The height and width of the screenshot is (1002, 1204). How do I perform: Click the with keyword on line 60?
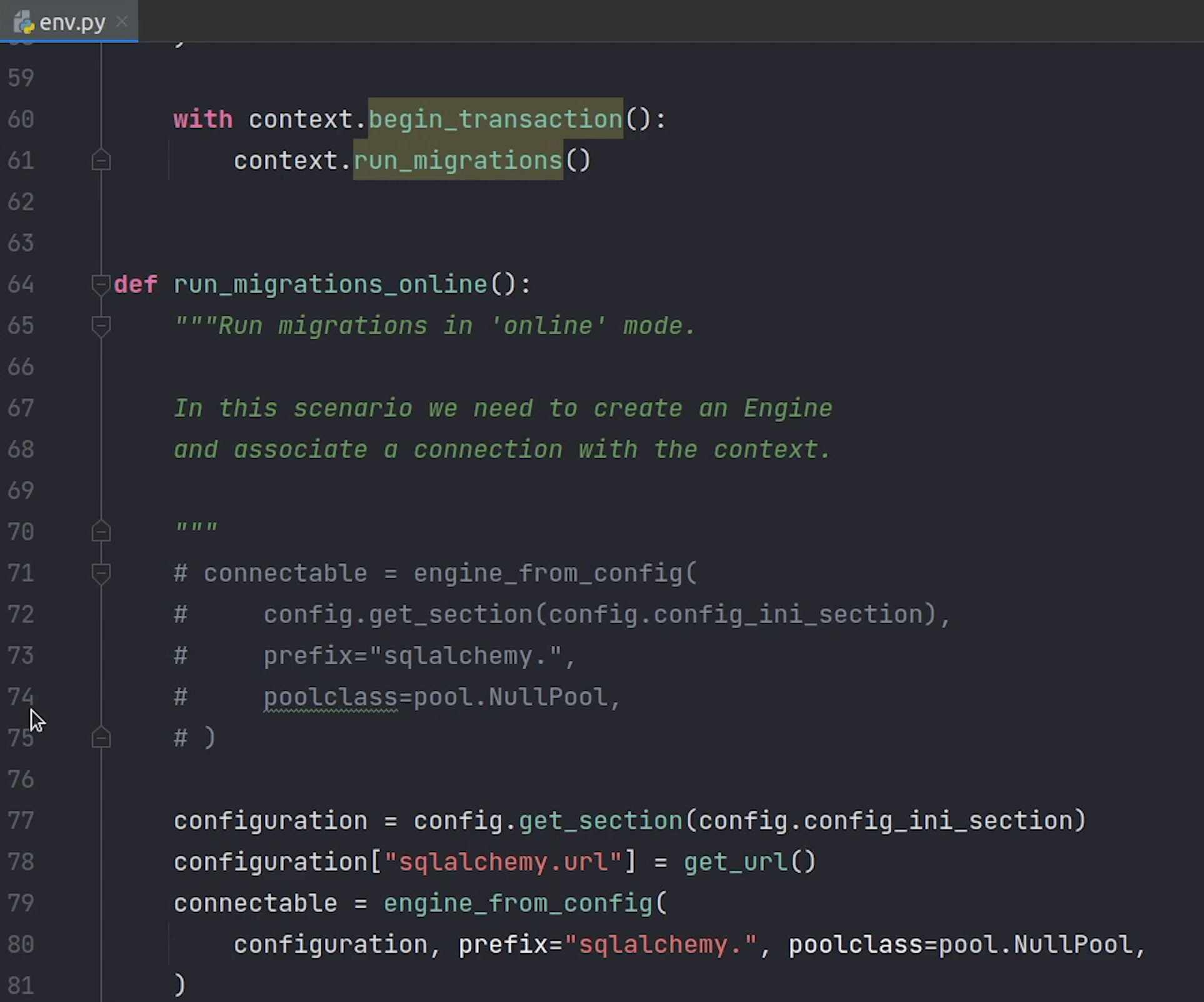(203, 119)
